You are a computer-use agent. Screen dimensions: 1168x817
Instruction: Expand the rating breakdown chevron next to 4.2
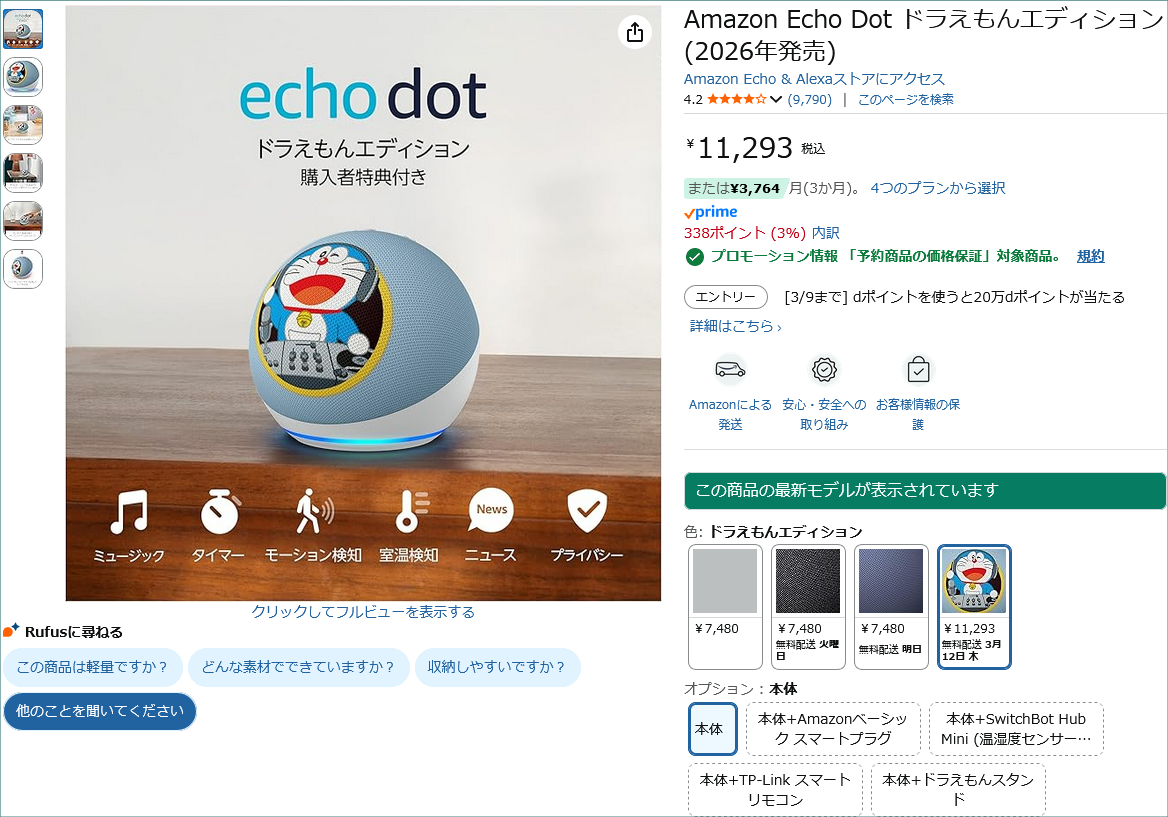[775, 99]
